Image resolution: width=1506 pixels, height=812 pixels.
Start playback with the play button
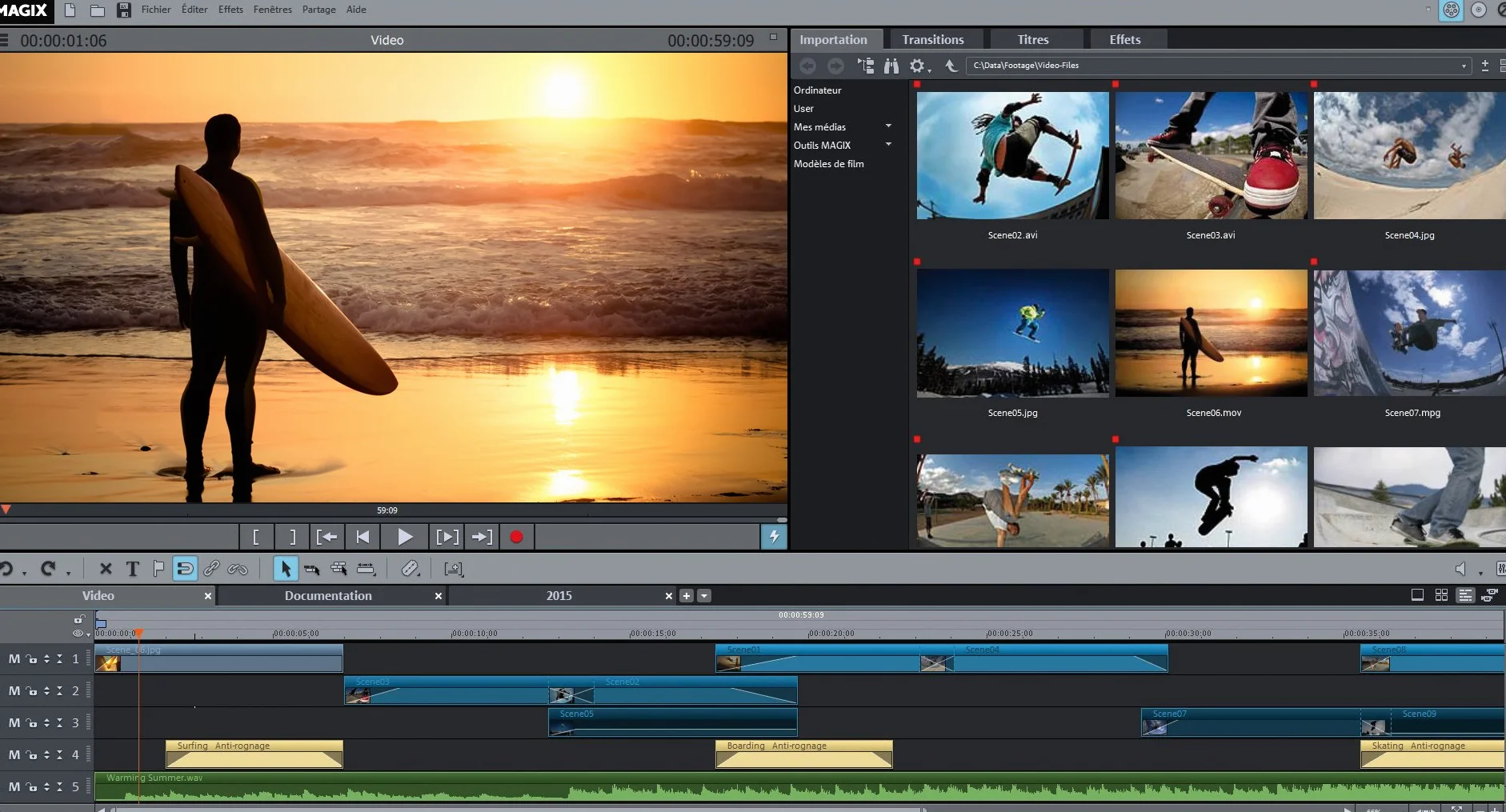tap(405, 537)
